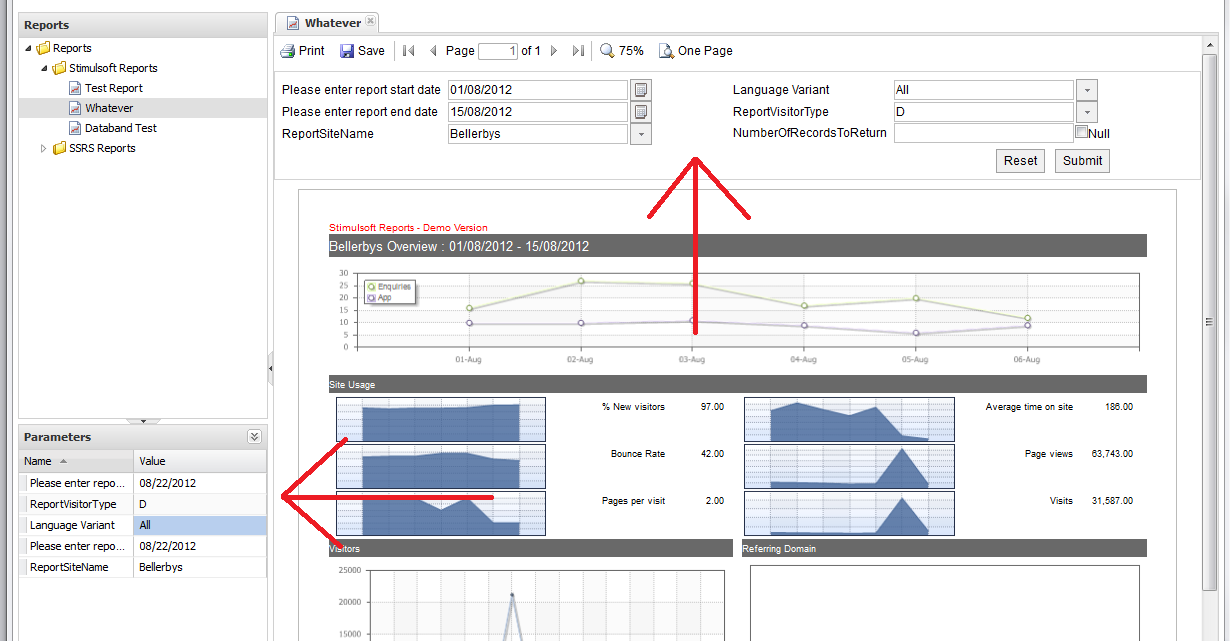Screen dimensions: 1230x641
Task: Collapse the root Reports tree node
Action: pyautogui.click(x=28, y=48)
